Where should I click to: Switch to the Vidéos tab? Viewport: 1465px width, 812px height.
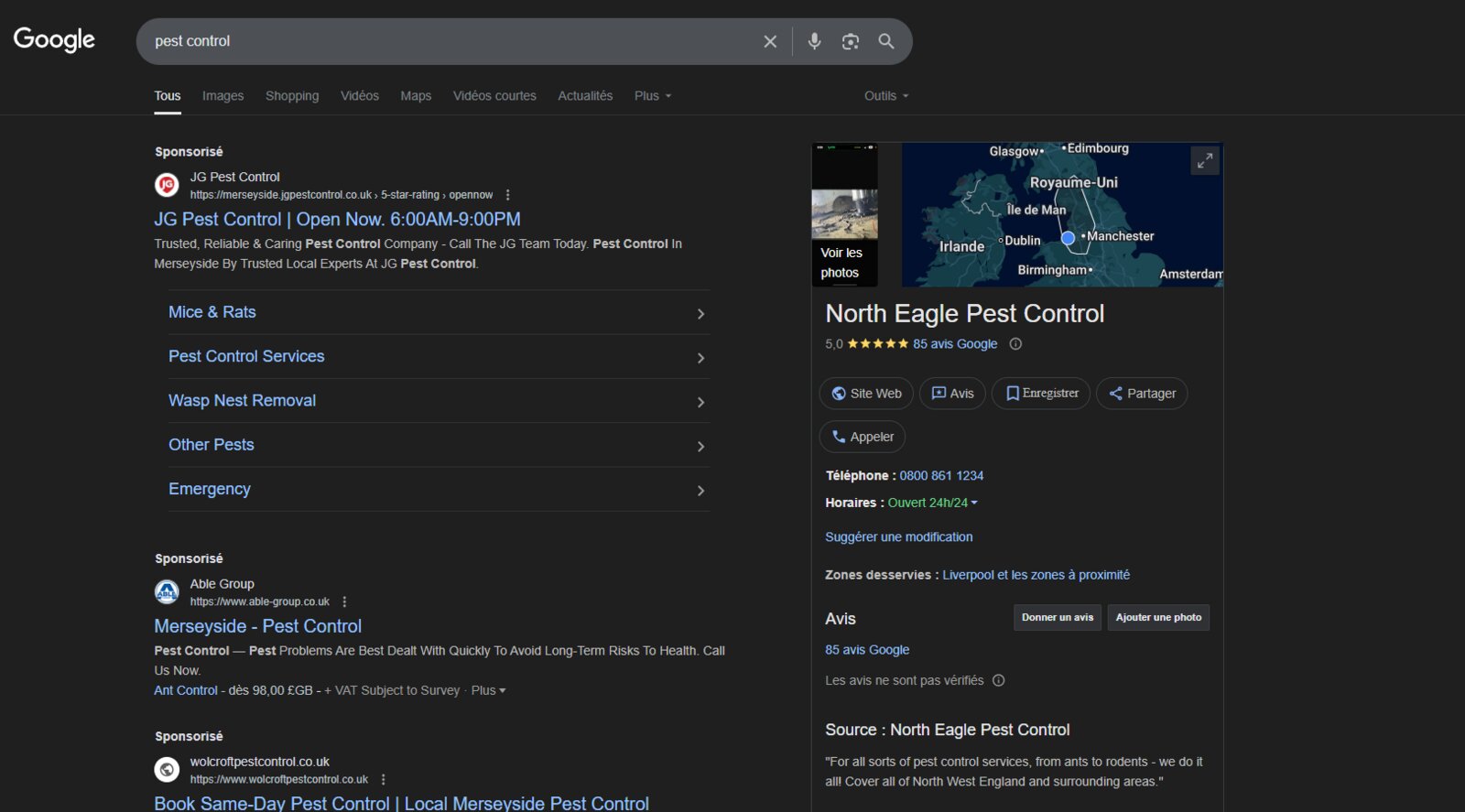click(x=360, y=96)
